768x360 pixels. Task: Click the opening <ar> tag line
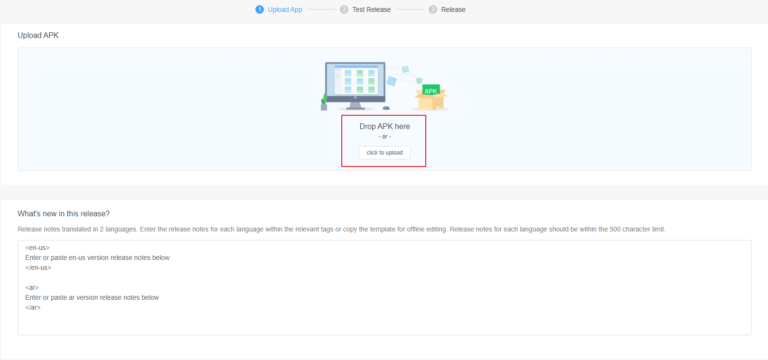[32, 288]
